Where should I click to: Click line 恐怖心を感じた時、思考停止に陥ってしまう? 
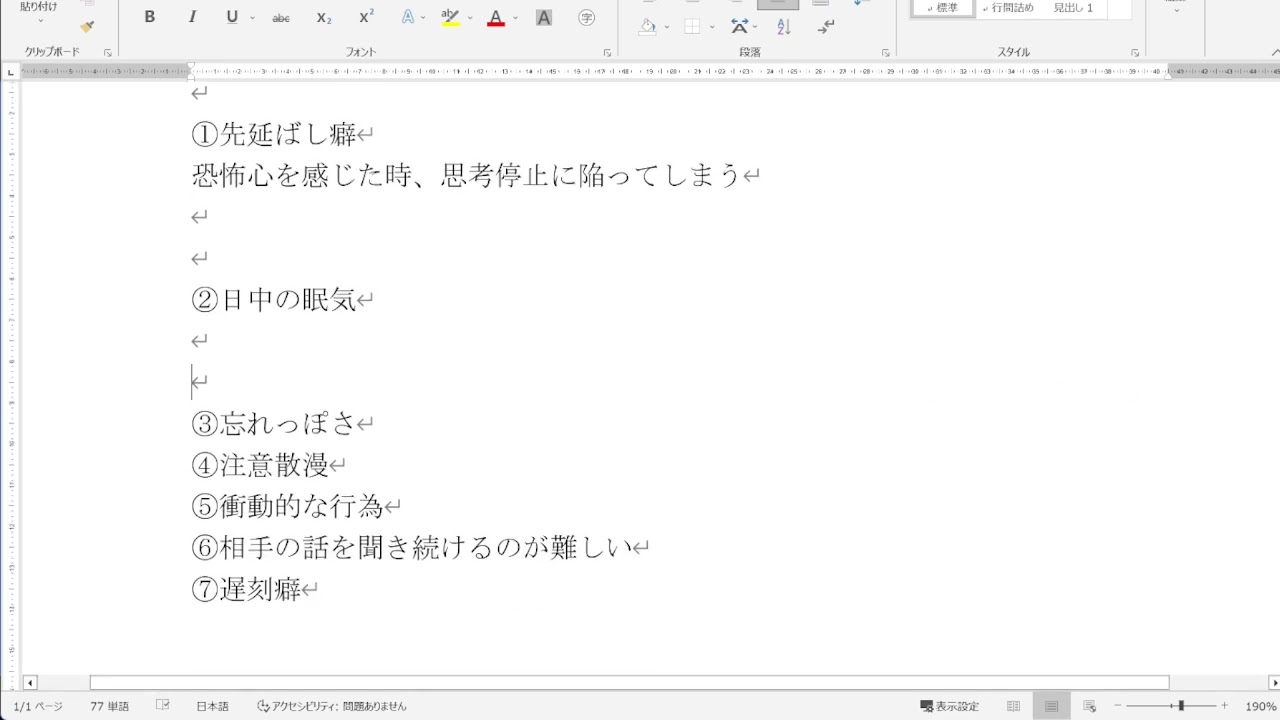coord(466,175)
